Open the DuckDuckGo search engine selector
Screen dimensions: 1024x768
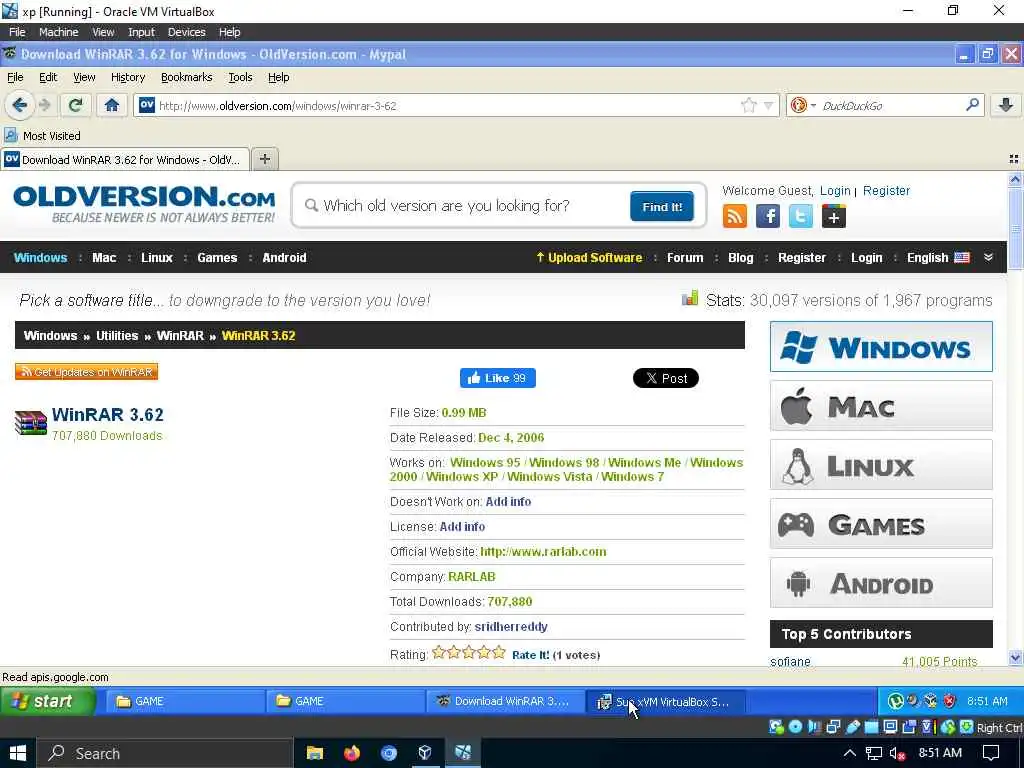click(x=803, y=105)
